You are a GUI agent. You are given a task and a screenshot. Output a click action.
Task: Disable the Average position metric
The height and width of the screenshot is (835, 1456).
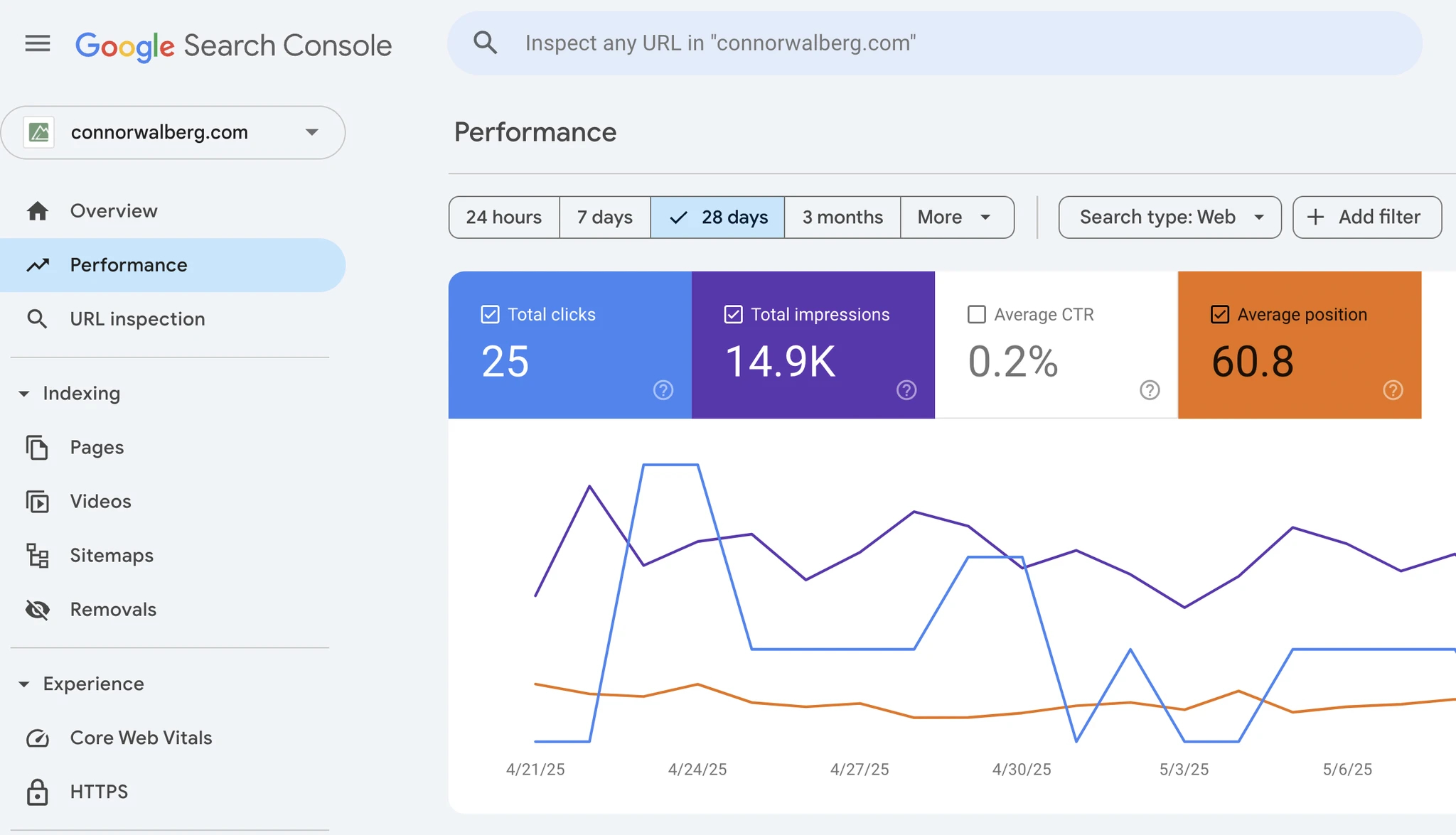point(1219,313)
